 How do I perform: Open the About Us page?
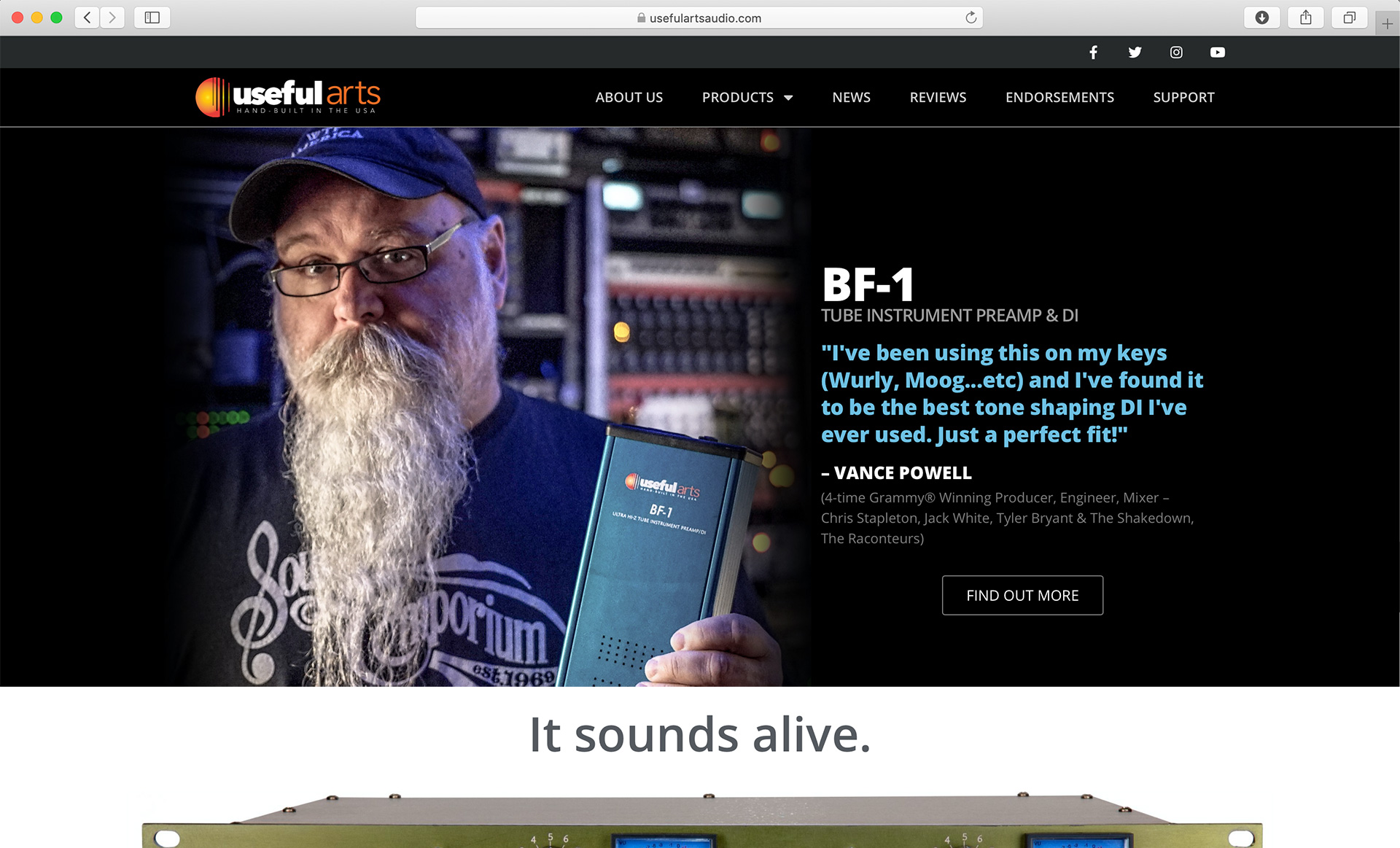[629, 97]
